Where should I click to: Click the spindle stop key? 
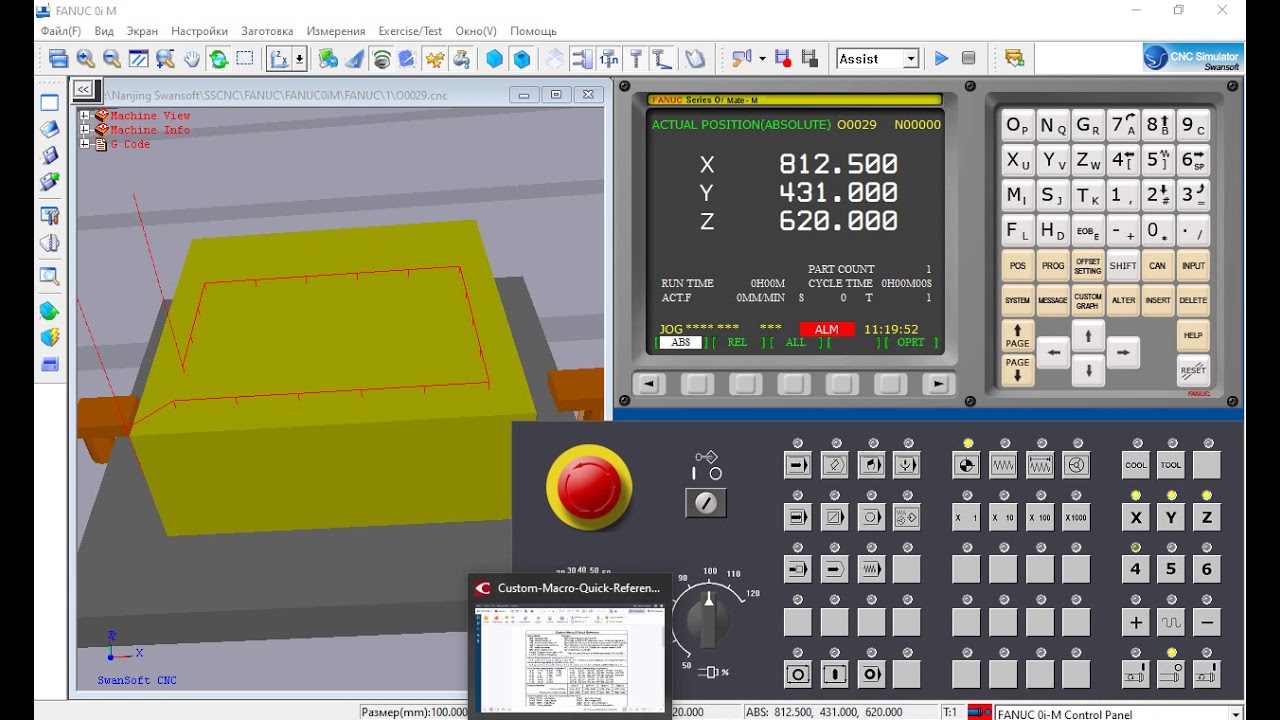1171,675
